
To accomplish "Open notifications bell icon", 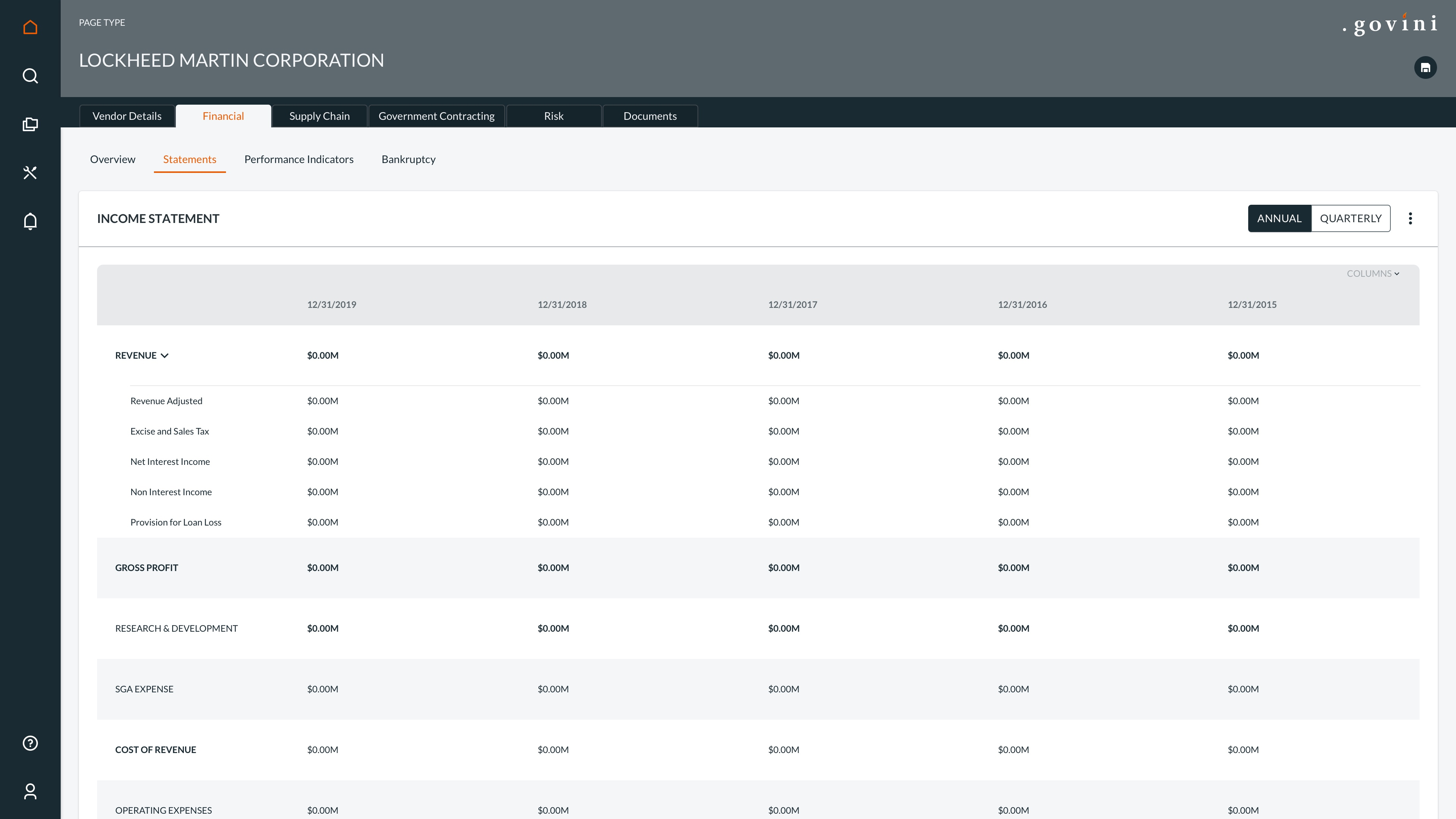I will pos(30,221).
